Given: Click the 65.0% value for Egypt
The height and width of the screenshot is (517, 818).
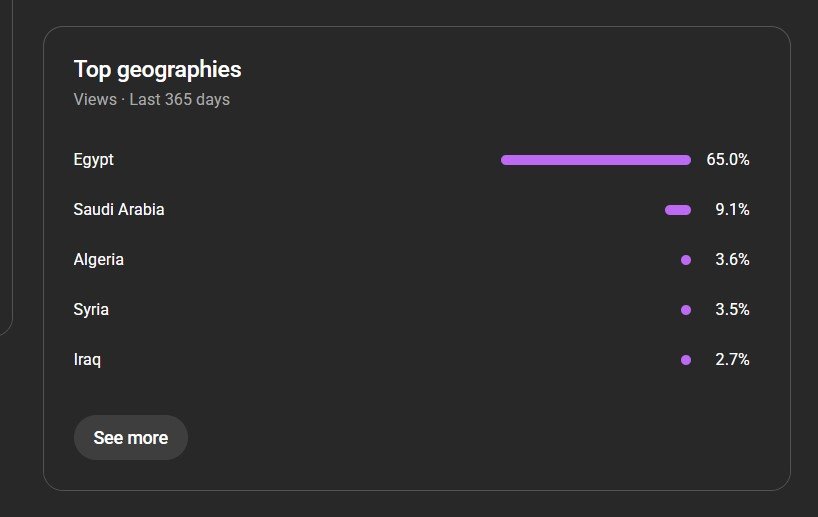Looking at the screenshot, I should coord(728,160).
